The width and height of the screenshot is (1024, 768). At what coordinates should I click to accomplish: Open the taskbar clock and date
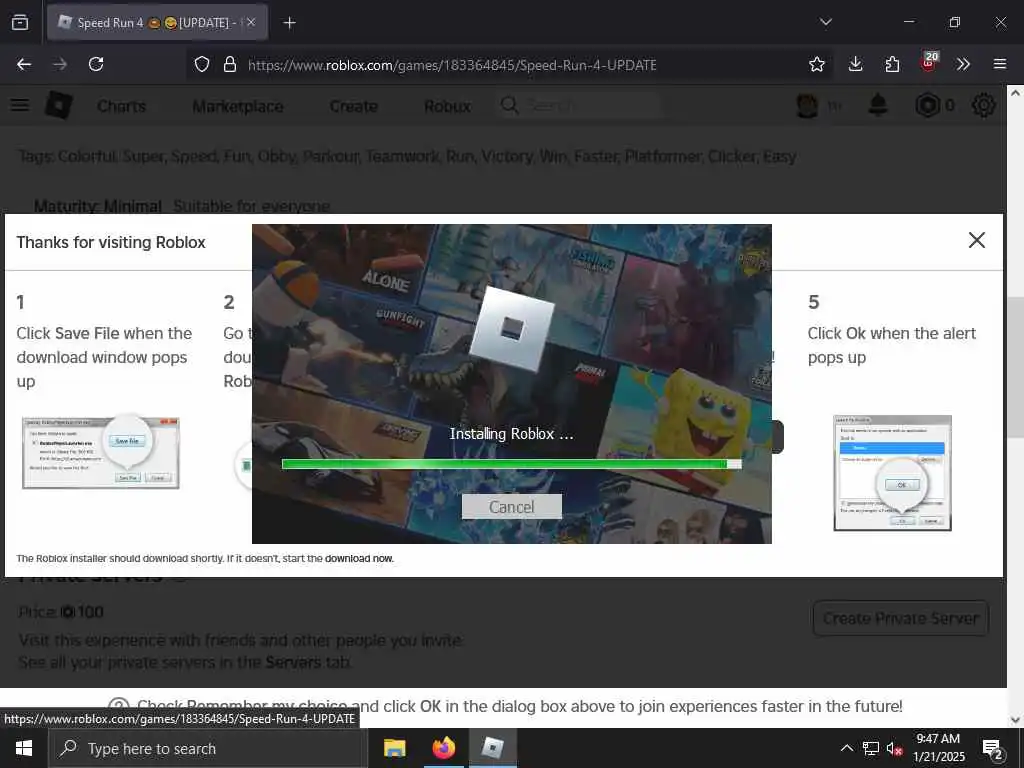pyautogui.click(x=938, y=748)
